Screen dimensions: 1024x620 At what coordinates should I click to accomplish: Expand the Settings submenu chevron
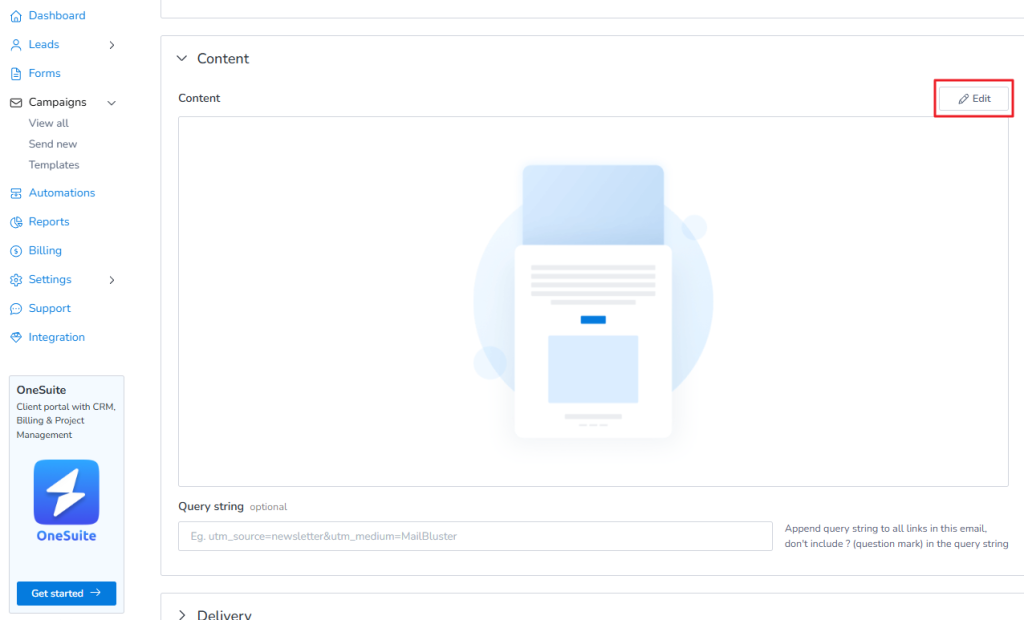point(112,280)
